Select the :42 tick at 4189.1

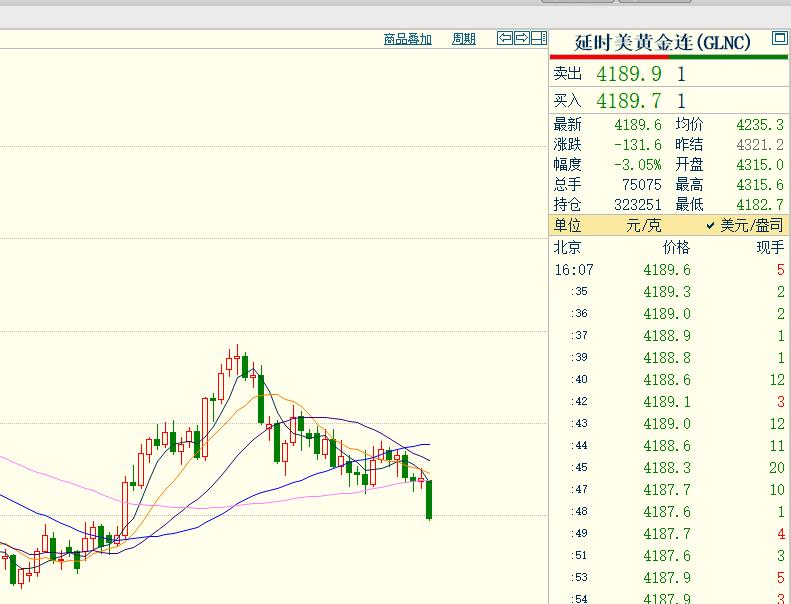click(667, 402)
